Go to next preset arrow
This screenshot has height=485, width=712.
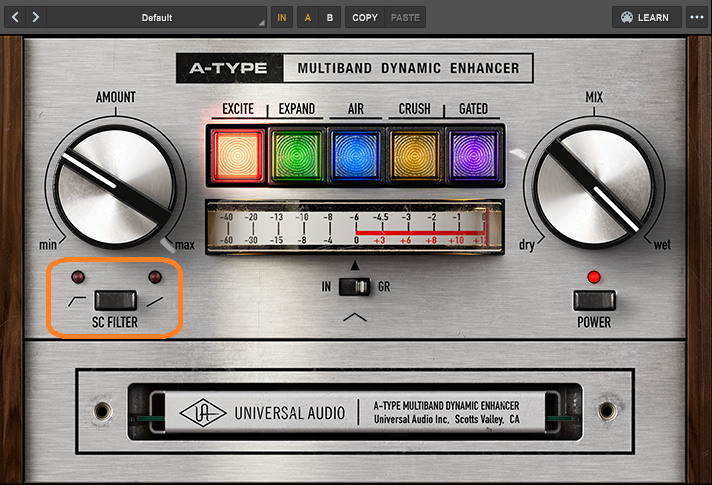coord(36,17)
